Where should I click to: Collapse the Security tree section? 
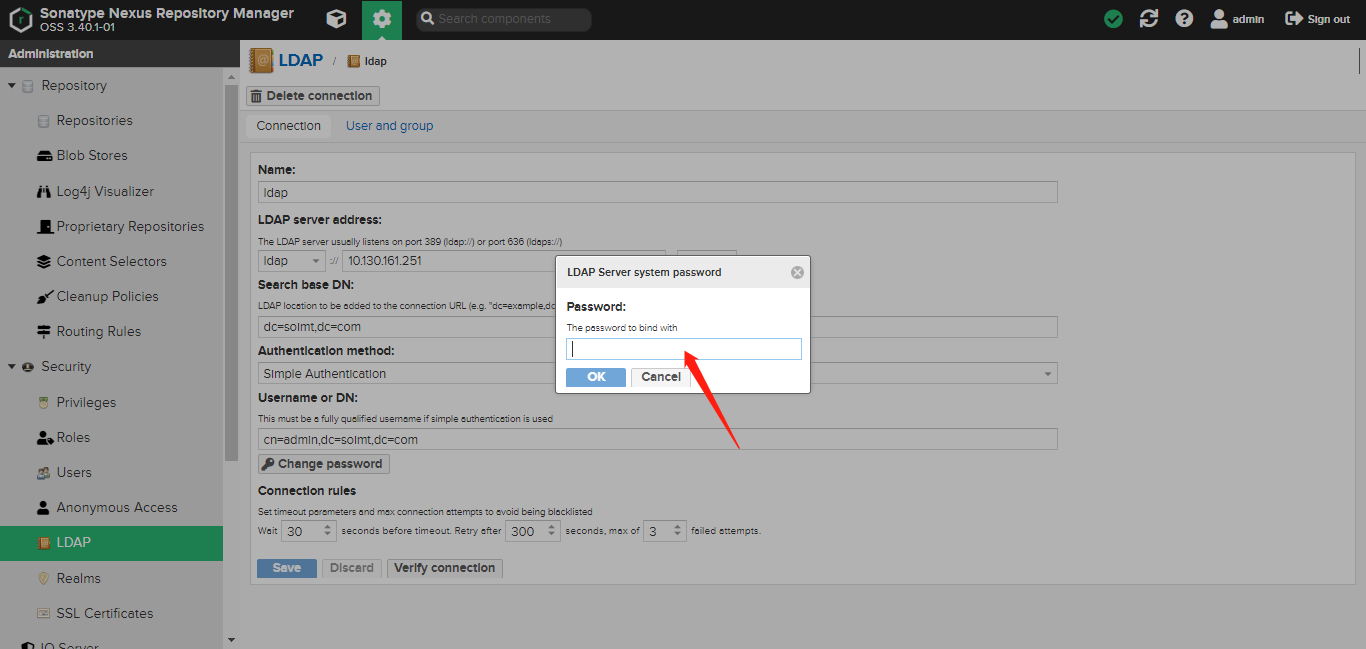(x=12, y=367)
